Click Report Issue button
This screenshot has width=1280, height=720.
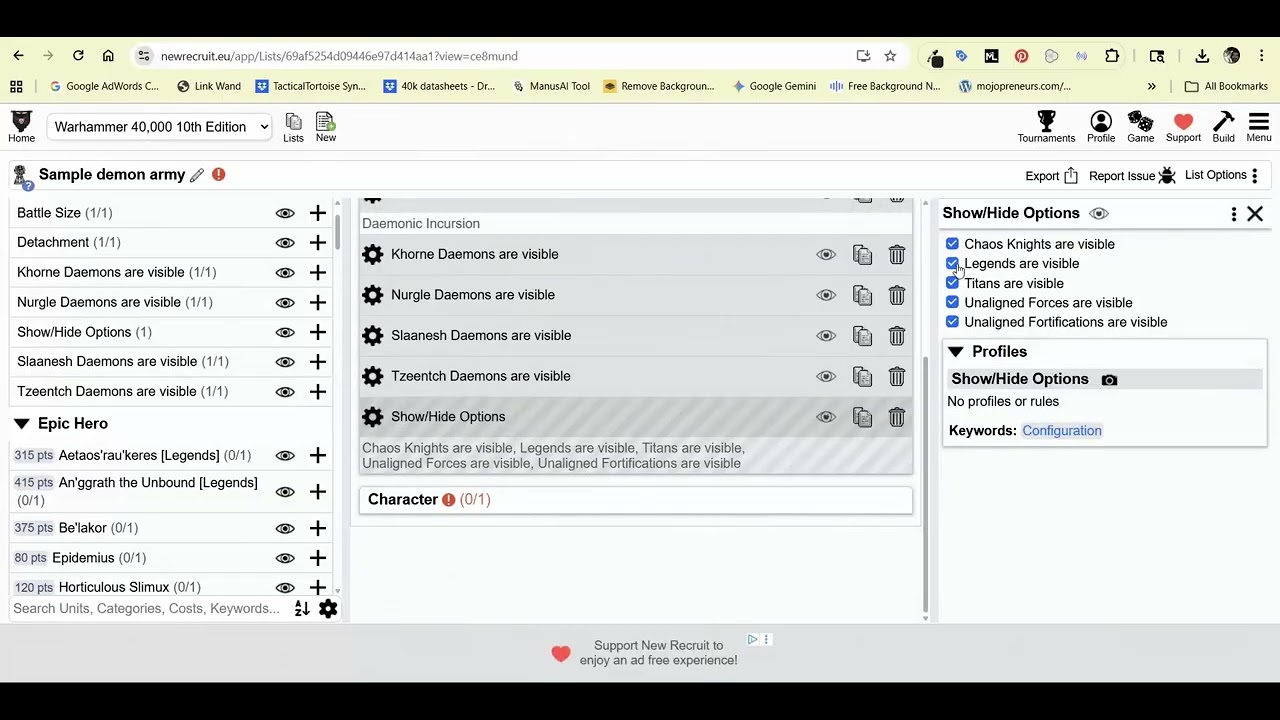point(1132,176)
